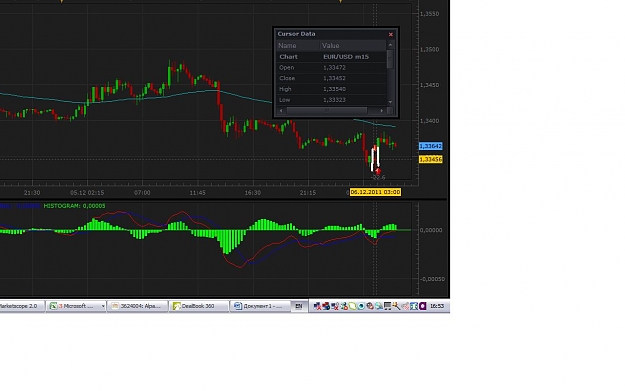Viewport: 625px width, 391px height.
Task: Click the yellow 06.12.2011 03:00 date label
Action: (x=375, y=192)
